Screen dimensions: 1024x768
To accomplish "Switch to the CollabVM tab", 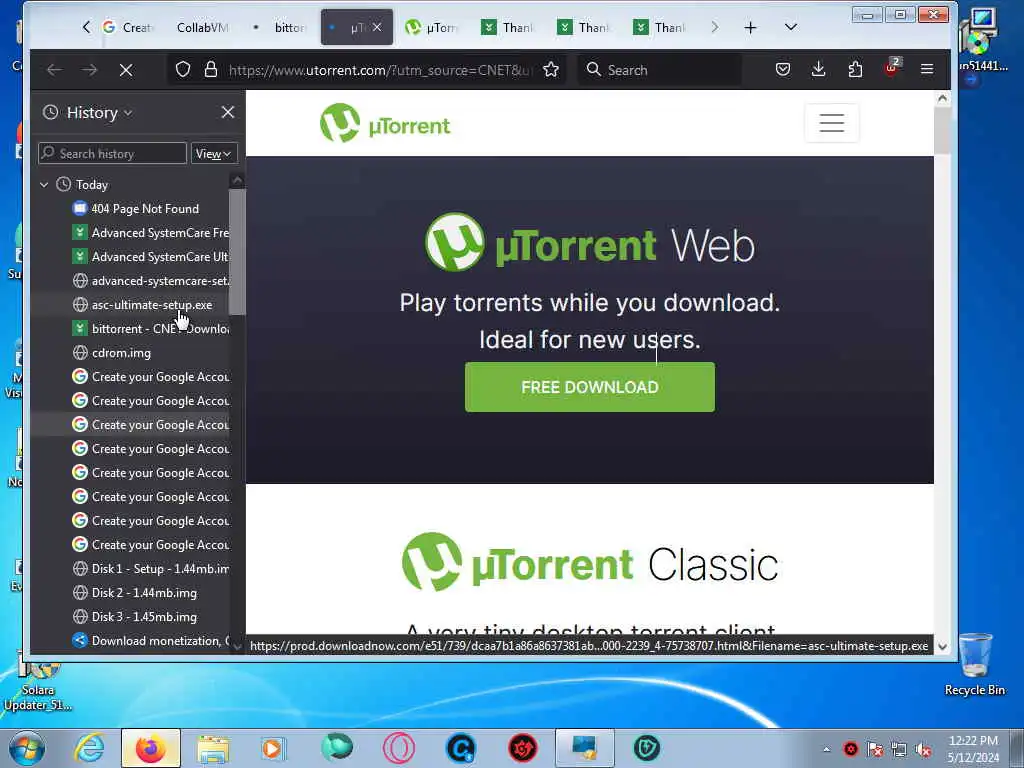I will click(x=202, y=27).
